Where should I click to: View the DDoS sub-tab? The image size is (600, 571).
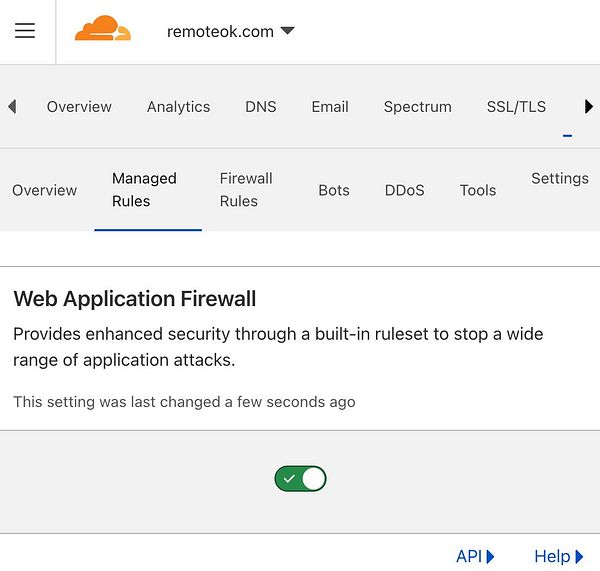tap(404, 190)
